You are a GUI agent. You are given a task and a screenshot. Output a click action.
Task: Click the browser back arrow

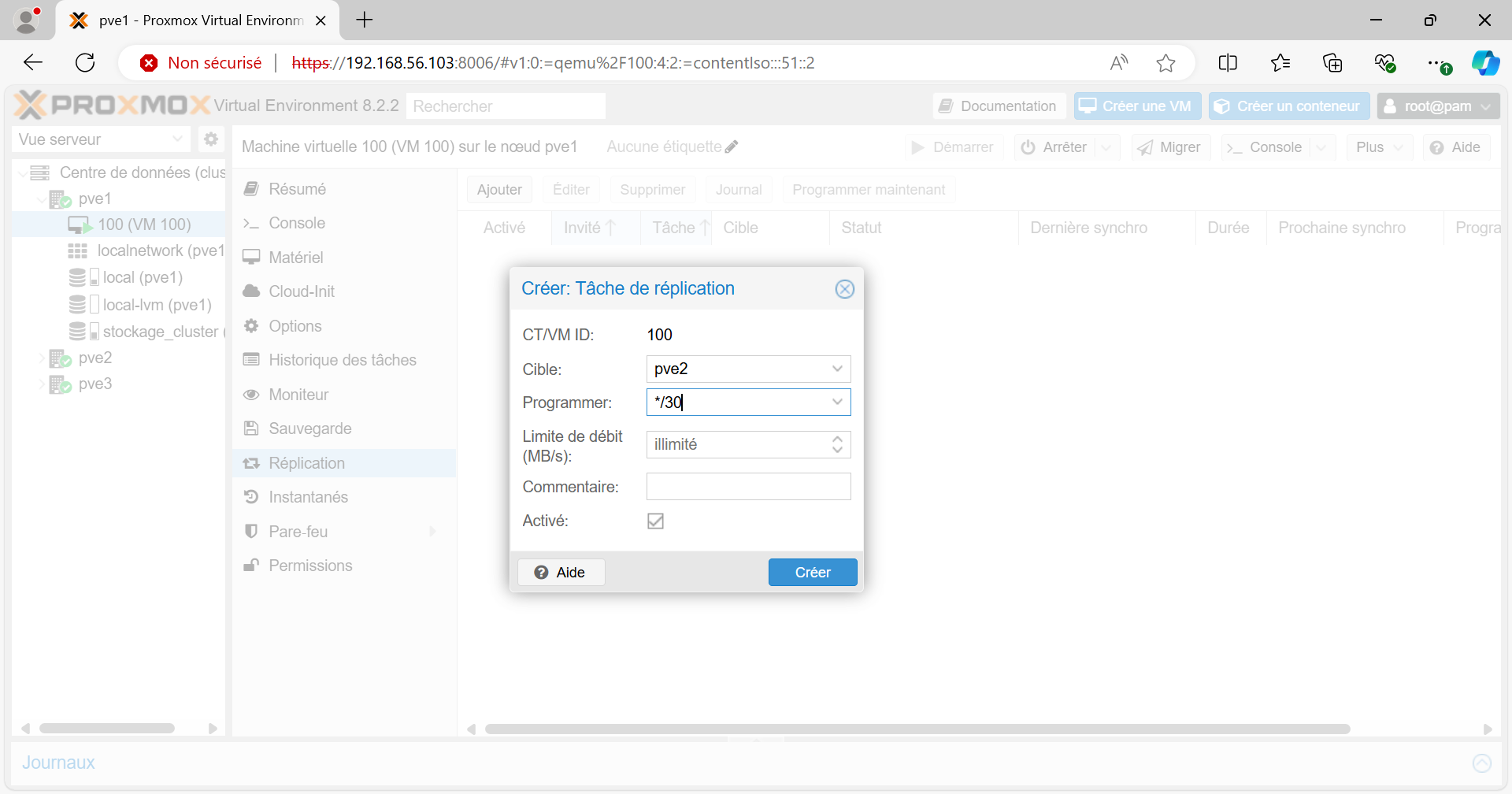point(33,63)
